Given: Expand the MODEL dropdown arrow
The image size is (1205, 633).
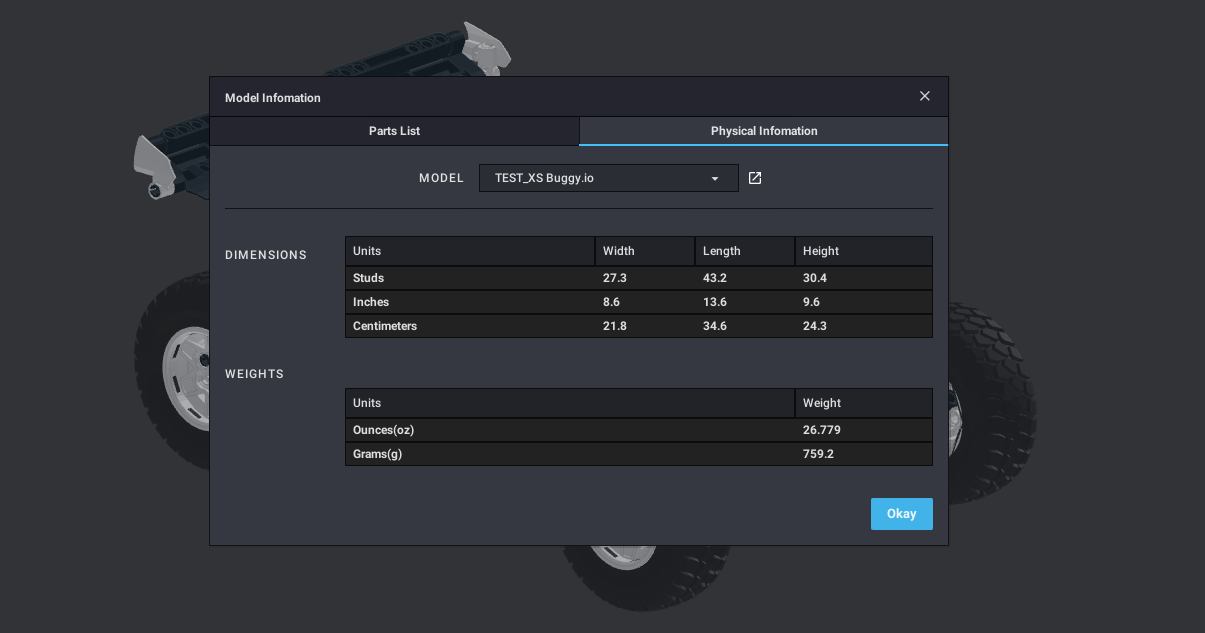Looking at the screenshot, I should (715, 179).
